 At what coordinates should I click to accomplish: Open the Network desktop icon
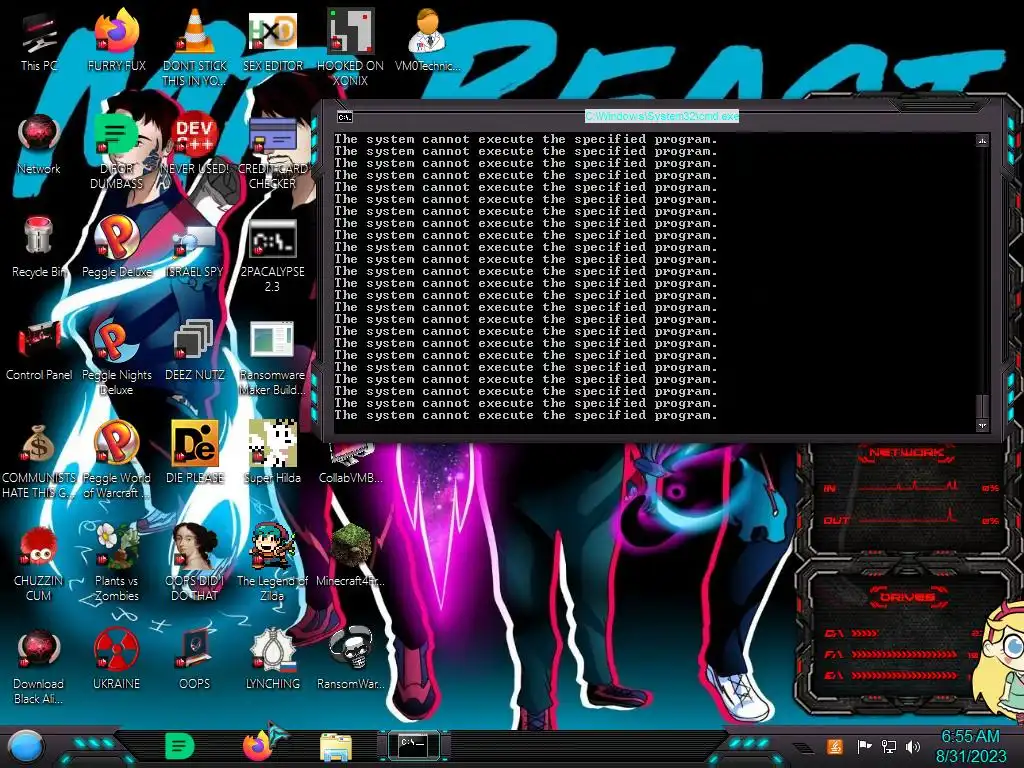click(39, 145)
